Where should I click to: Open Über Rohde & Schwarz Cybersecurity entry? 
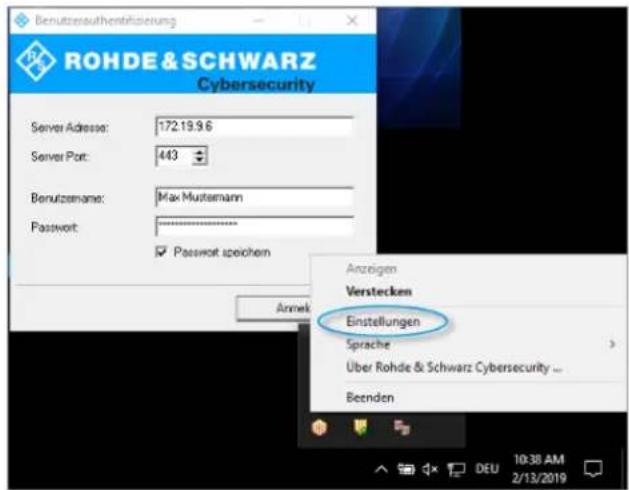pyautogui.click(x=454, y=367)
